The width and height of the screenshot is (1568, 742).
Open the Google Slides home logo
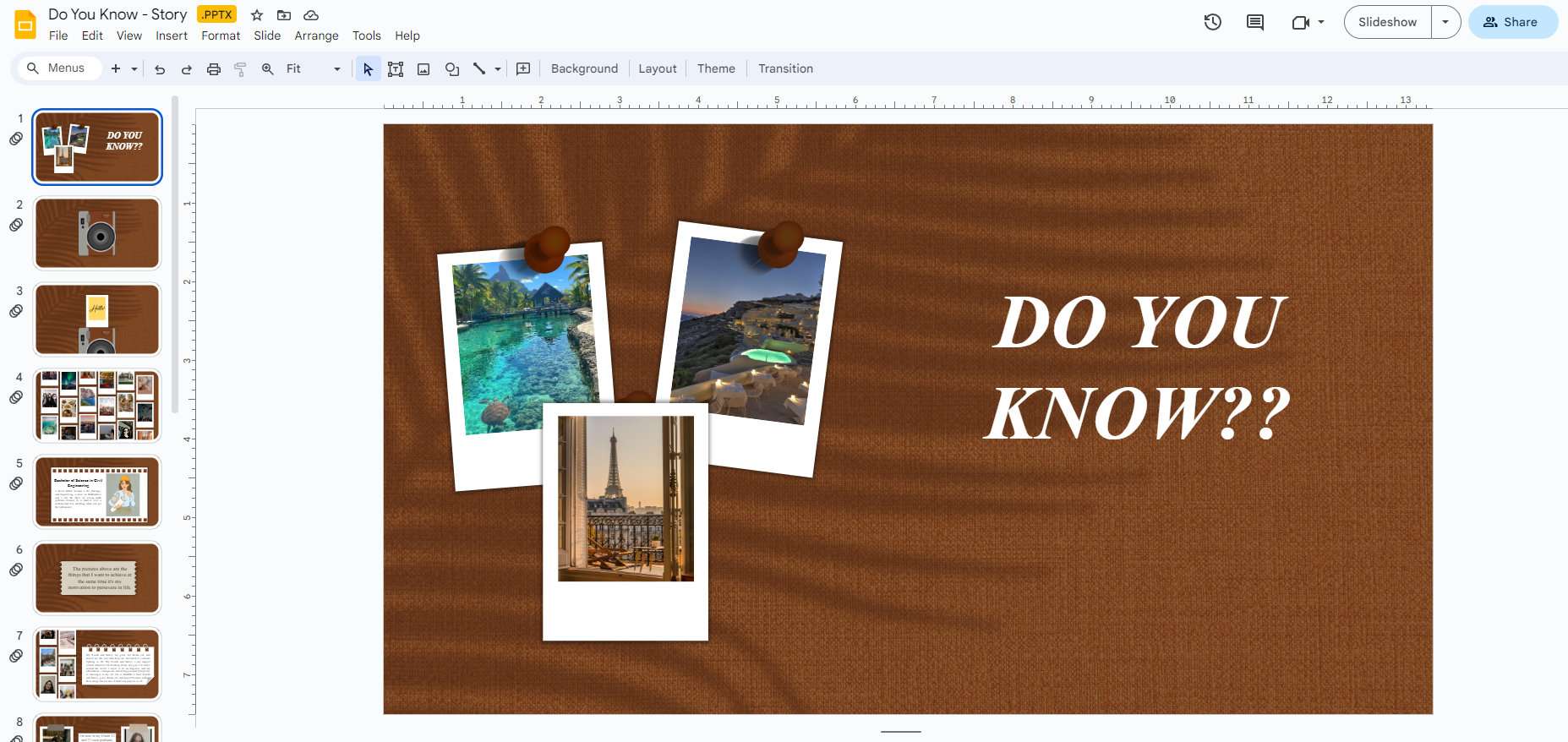[x=25, y=25]
